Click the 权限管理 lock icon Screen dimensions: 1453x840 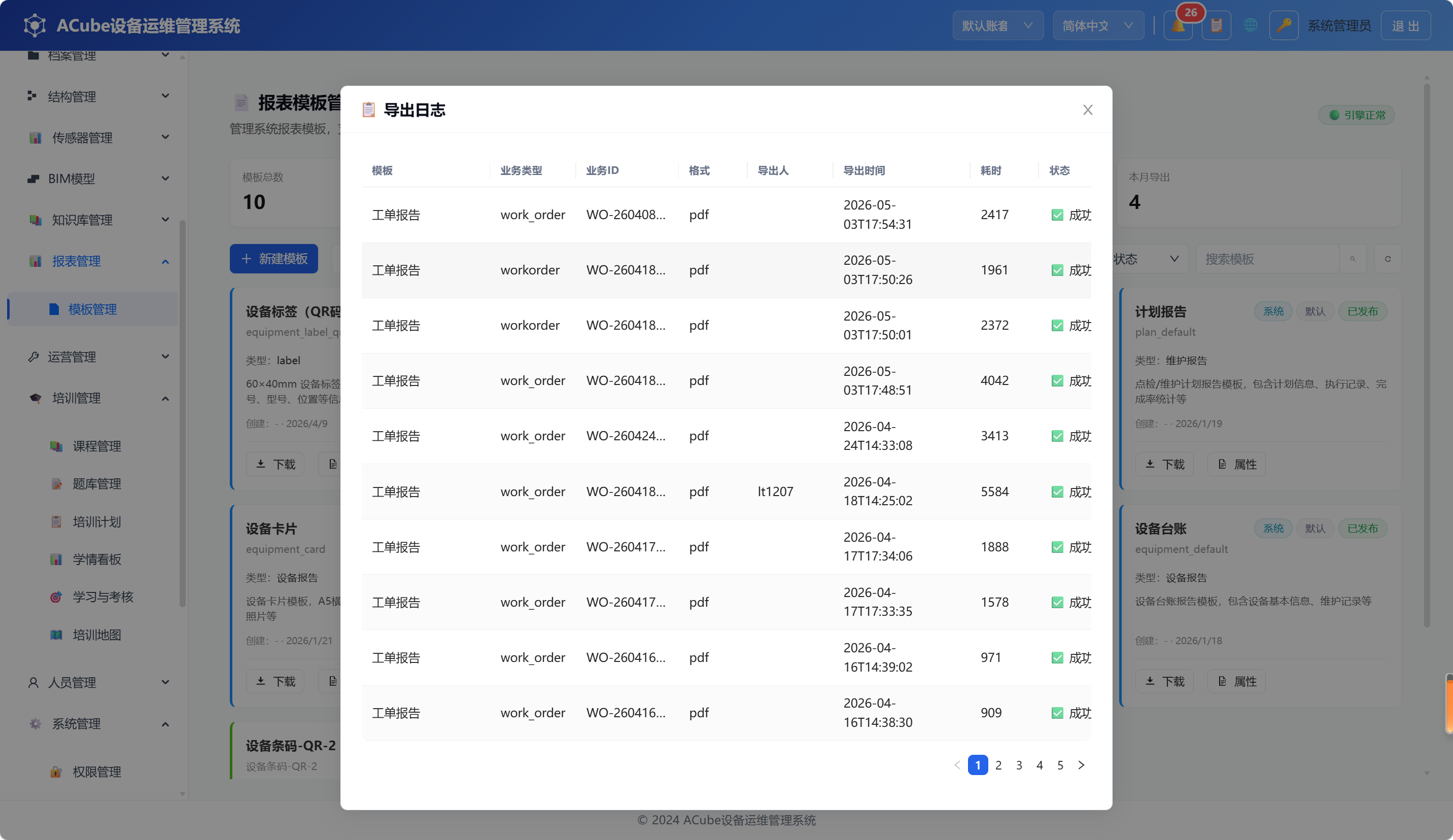click(56, 772)
